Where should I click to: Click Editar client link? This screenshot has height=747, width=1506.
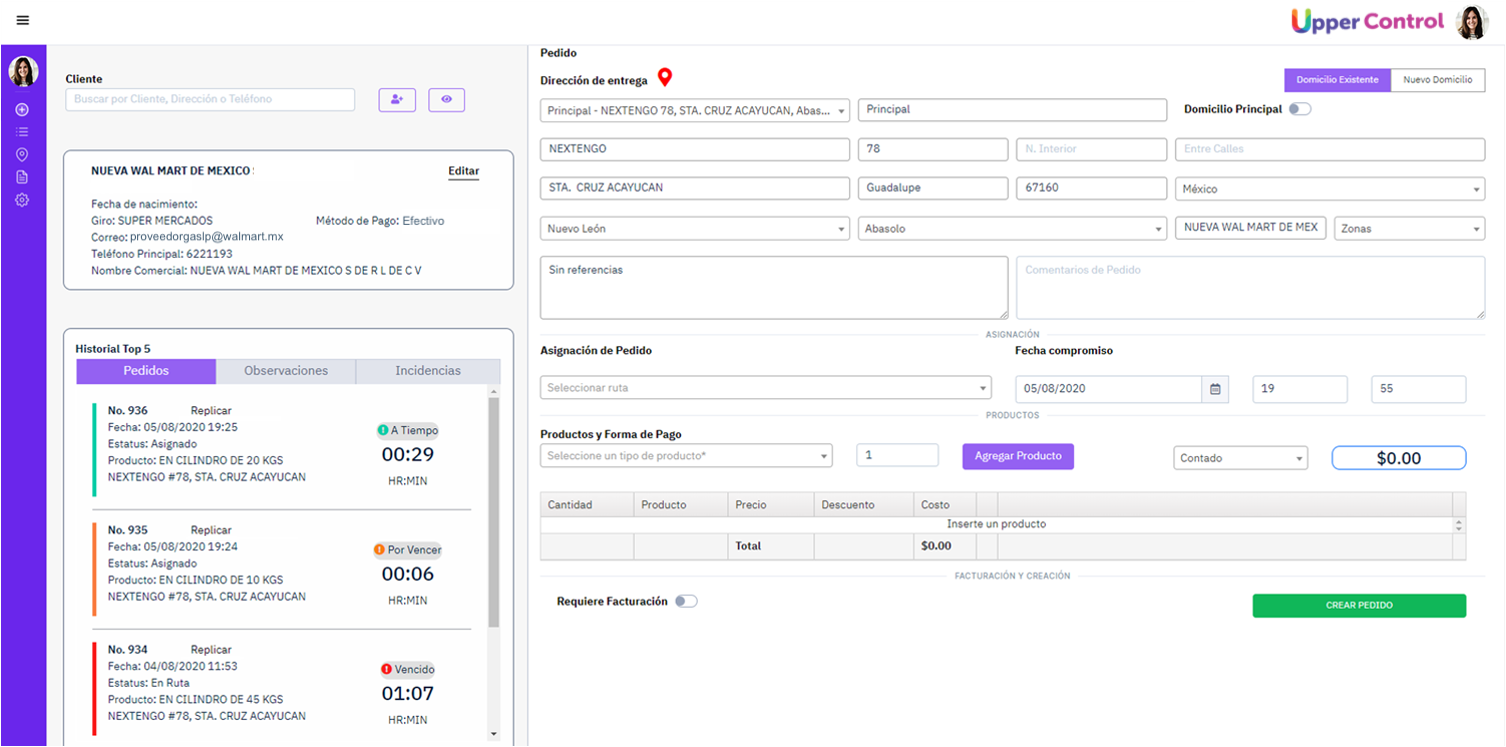coord(463,171)
